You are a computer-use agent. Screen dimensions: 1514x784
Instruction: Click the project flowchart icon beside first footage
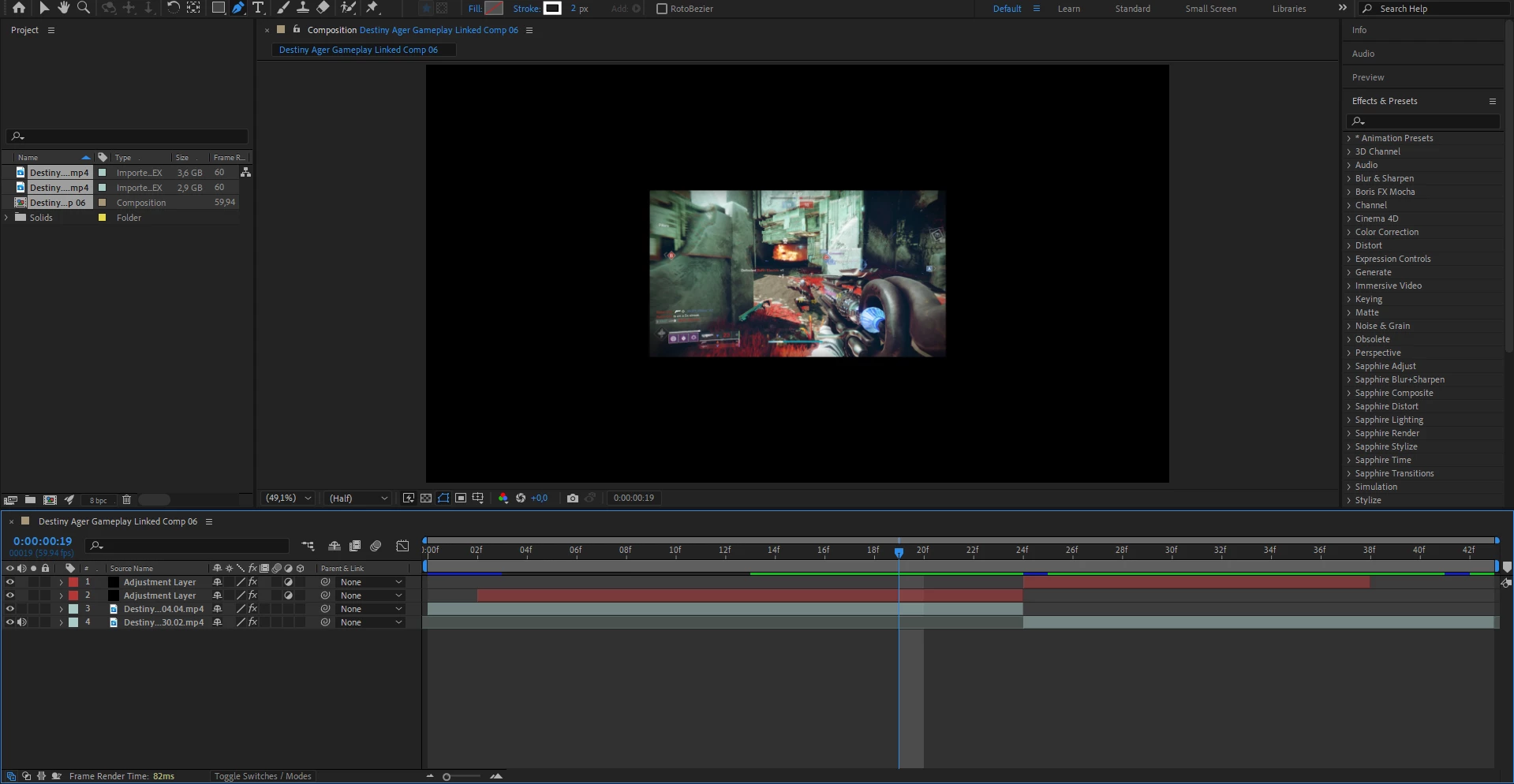pos(245,172)
